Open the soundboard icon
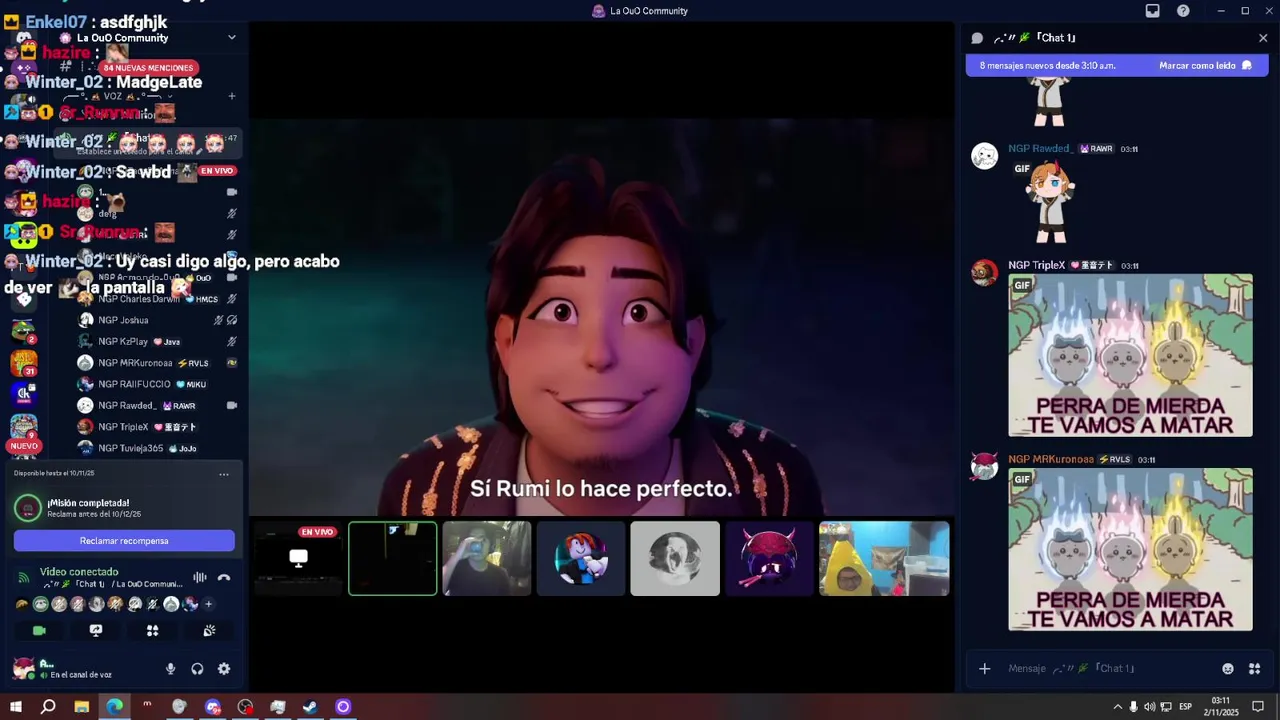 tap(209, 631)
